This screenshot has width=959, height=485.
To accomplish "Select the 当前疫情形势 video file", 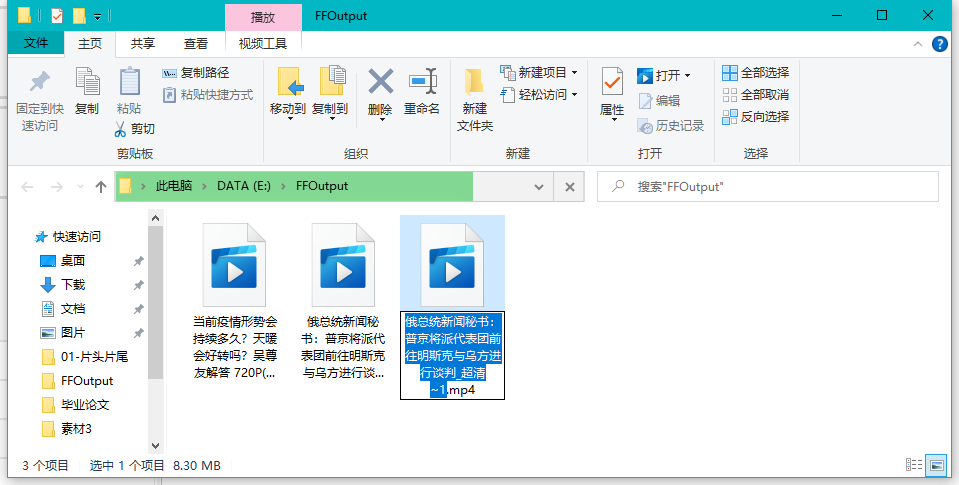I will pos(234,300).
